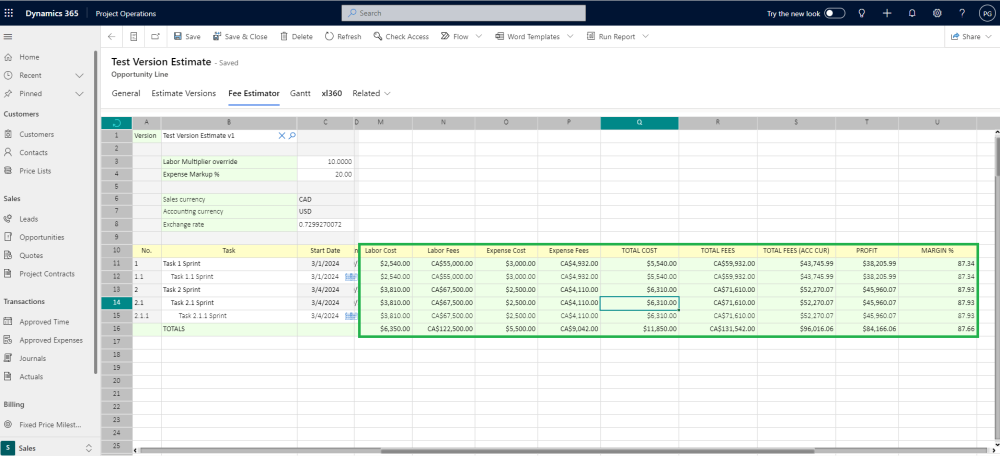Open the settings gear icon
The width and height of the screenshot is (1000, 456).
click(937, 13)
